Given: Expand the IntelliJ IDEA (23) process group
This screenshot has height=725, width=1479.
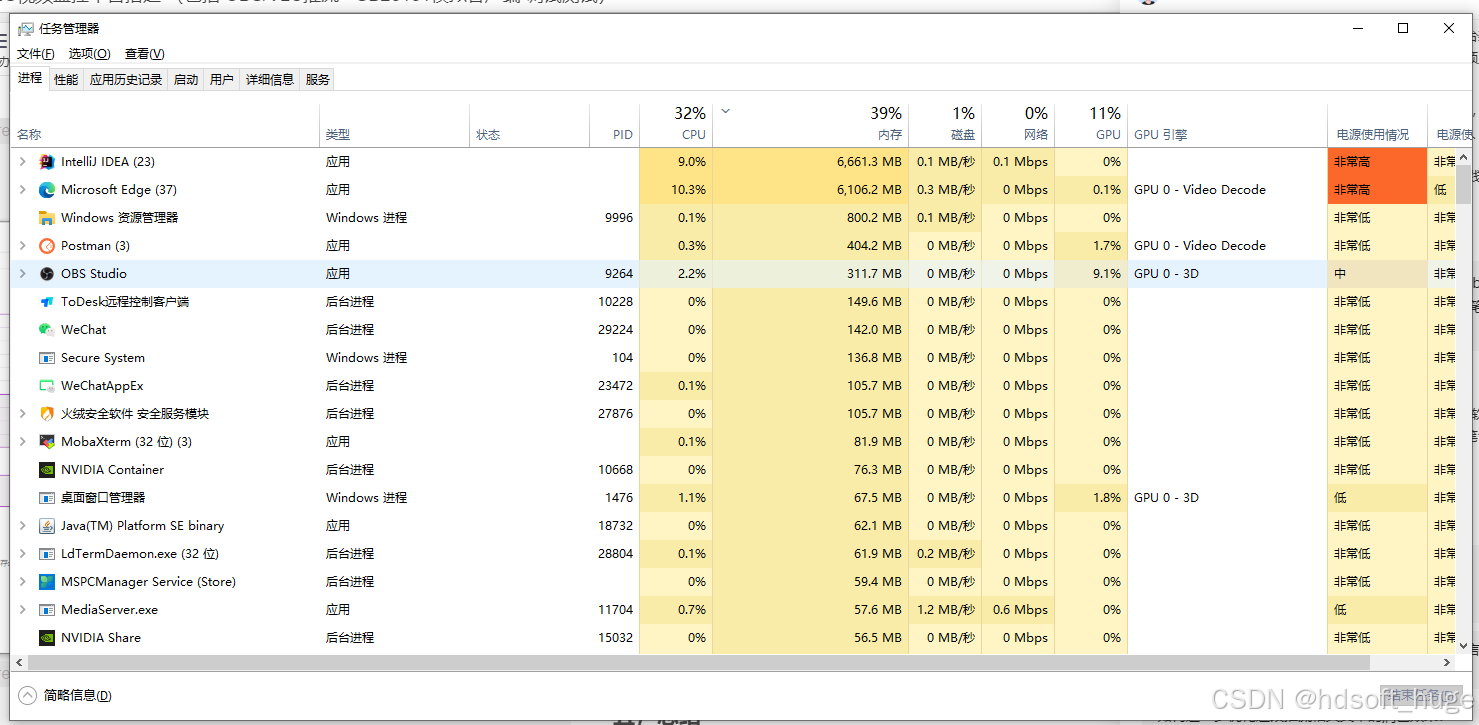Looking at the screenshot, I should pos(22,161).
